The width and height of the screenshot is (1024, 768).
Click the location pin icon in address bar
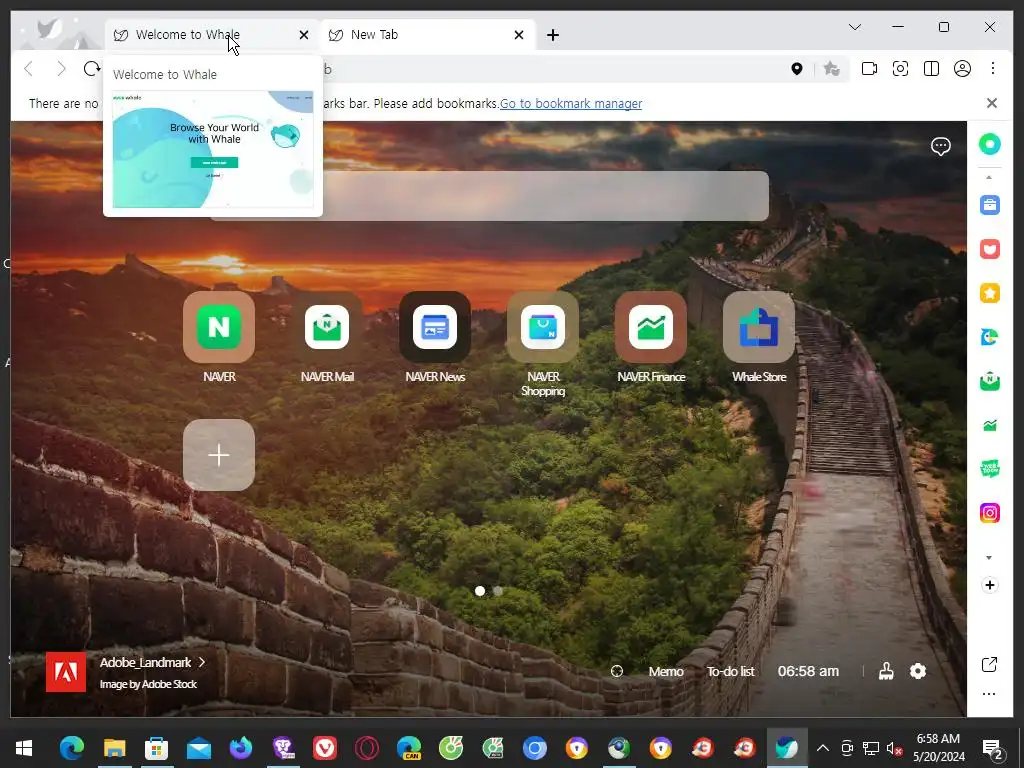pyautogui.click(x=797, y=69)
